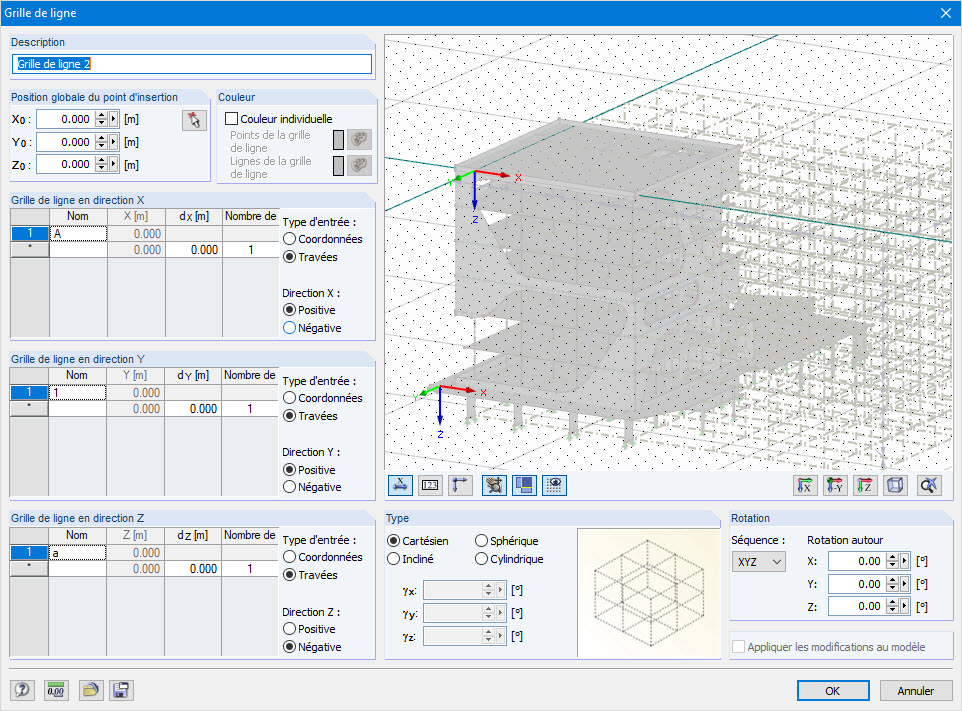Click the X0 value input field

tap(66, 119)
